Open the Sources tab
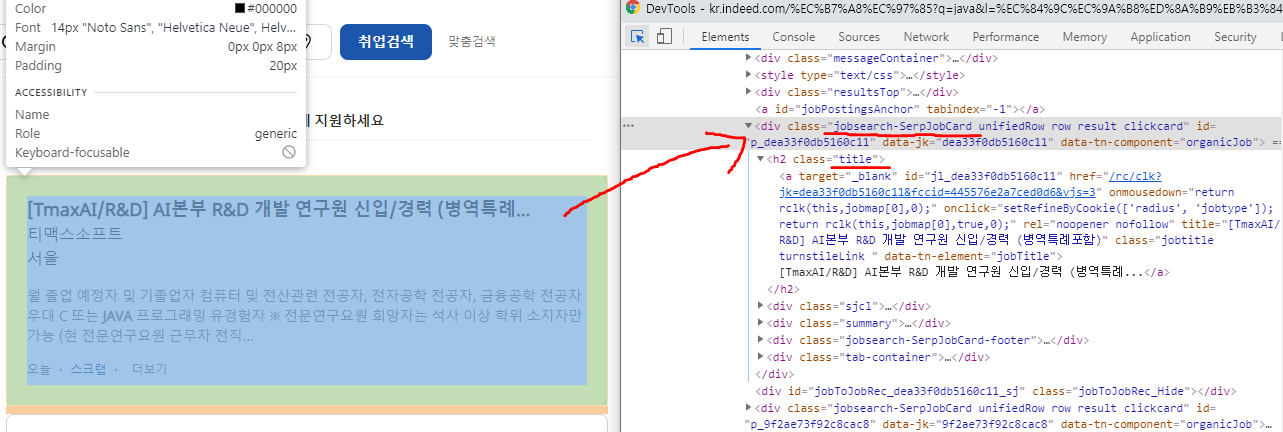Viewport: 1283px width, 432px height. 859,37
